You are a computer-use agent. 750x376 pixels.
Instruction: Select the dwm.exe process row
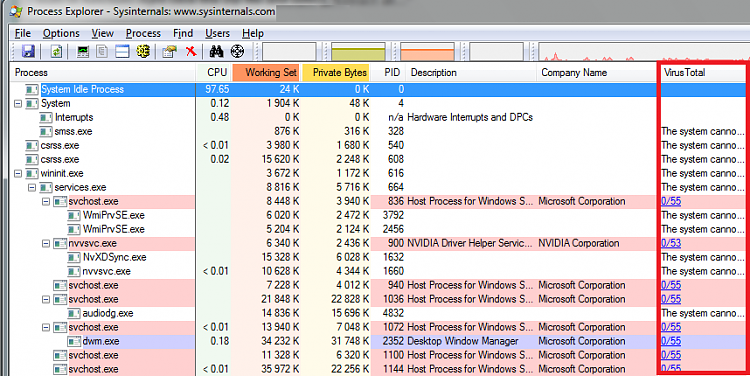coord(378,342)
